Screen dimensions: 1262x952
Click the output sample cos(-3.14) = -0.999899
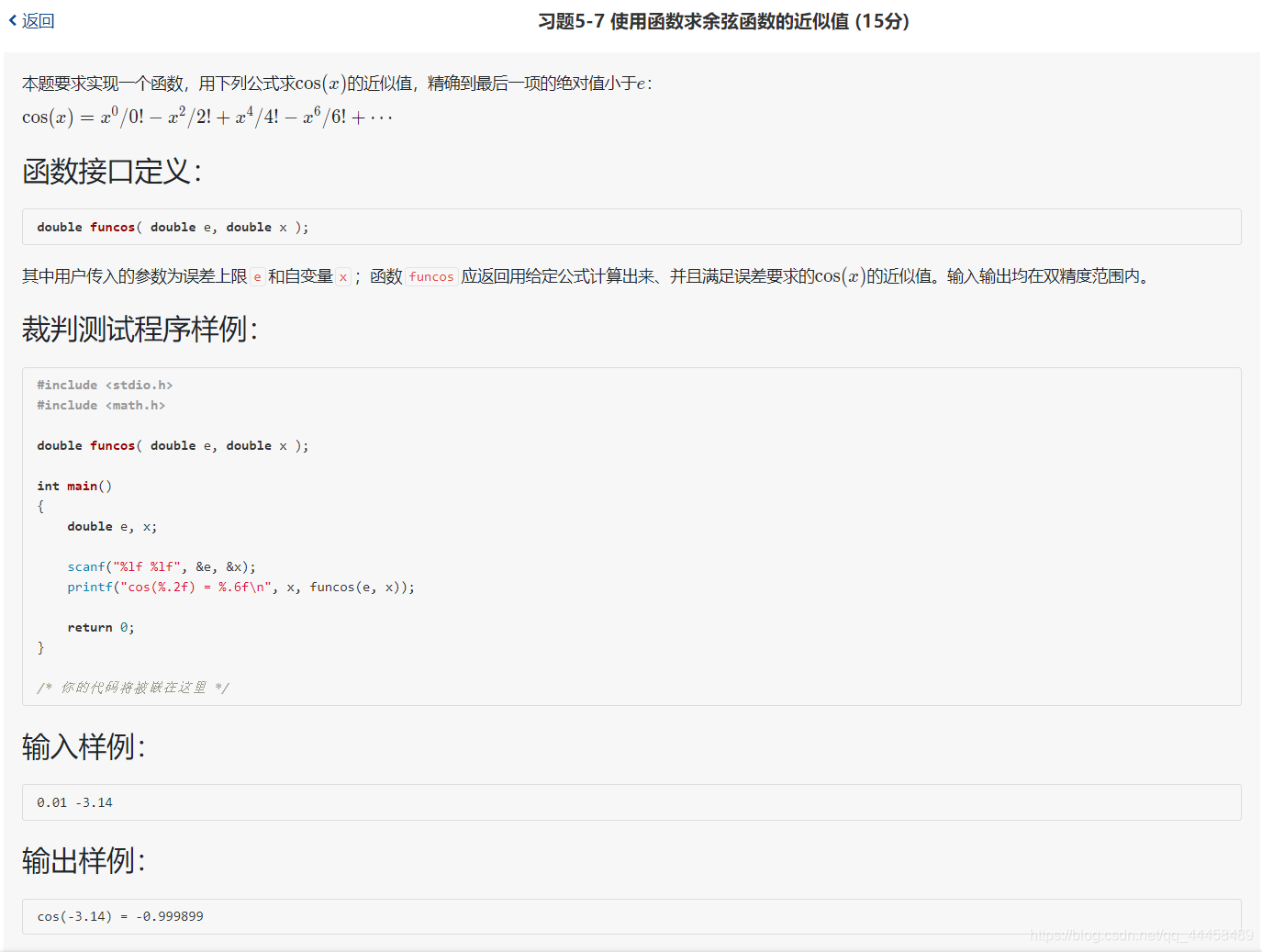click(x=120, y=916)
